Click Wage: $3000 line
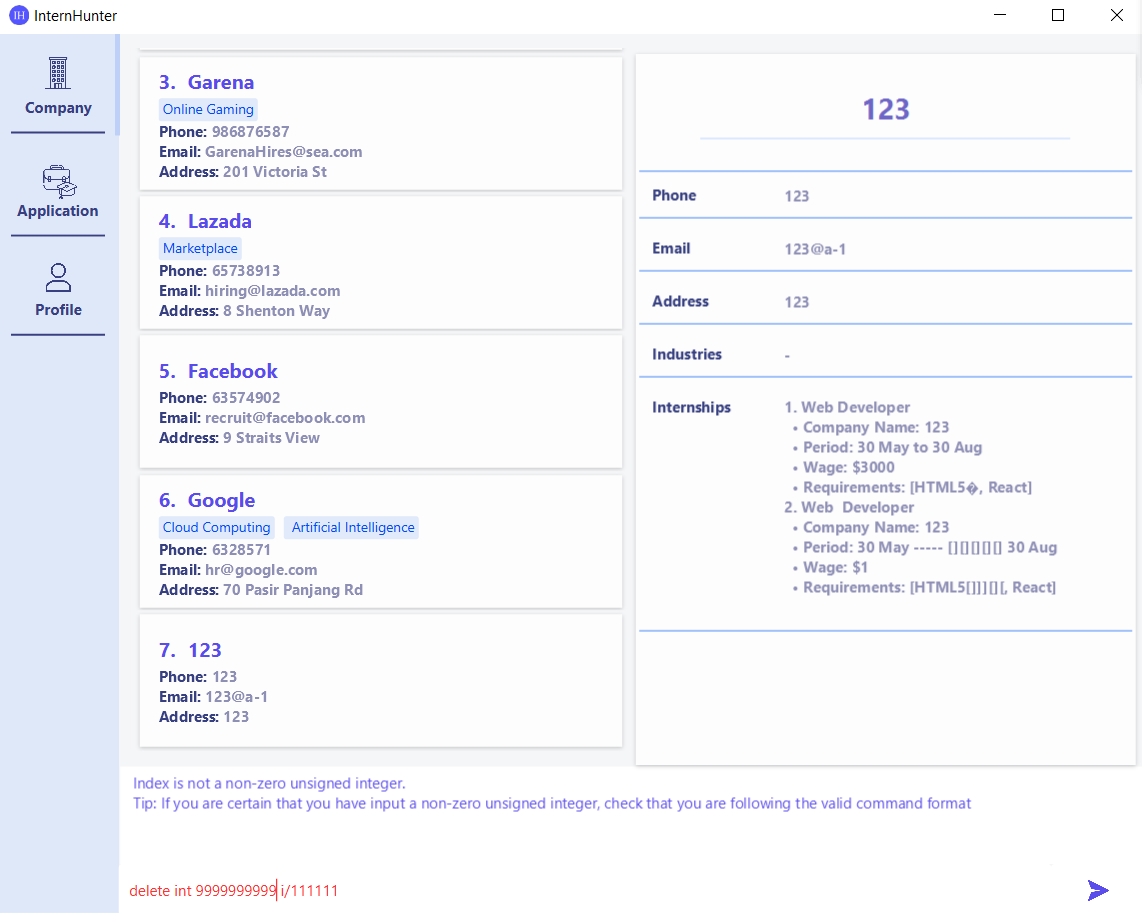This screenshot has width=1142, height=913. pyautogui.click(x=848, y=467)
